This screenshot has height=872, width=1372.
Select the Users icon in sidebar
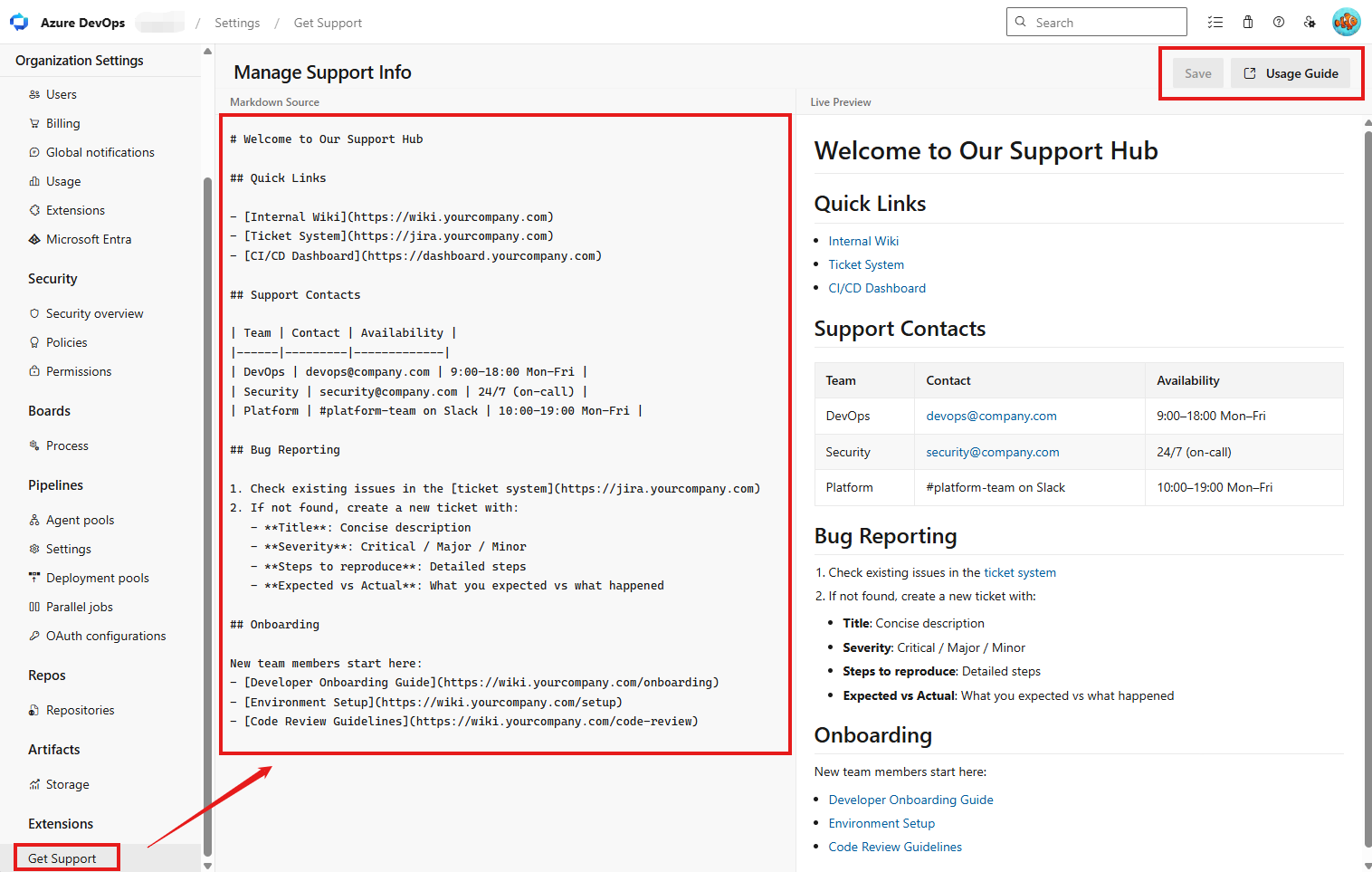[x=34, y=94]
